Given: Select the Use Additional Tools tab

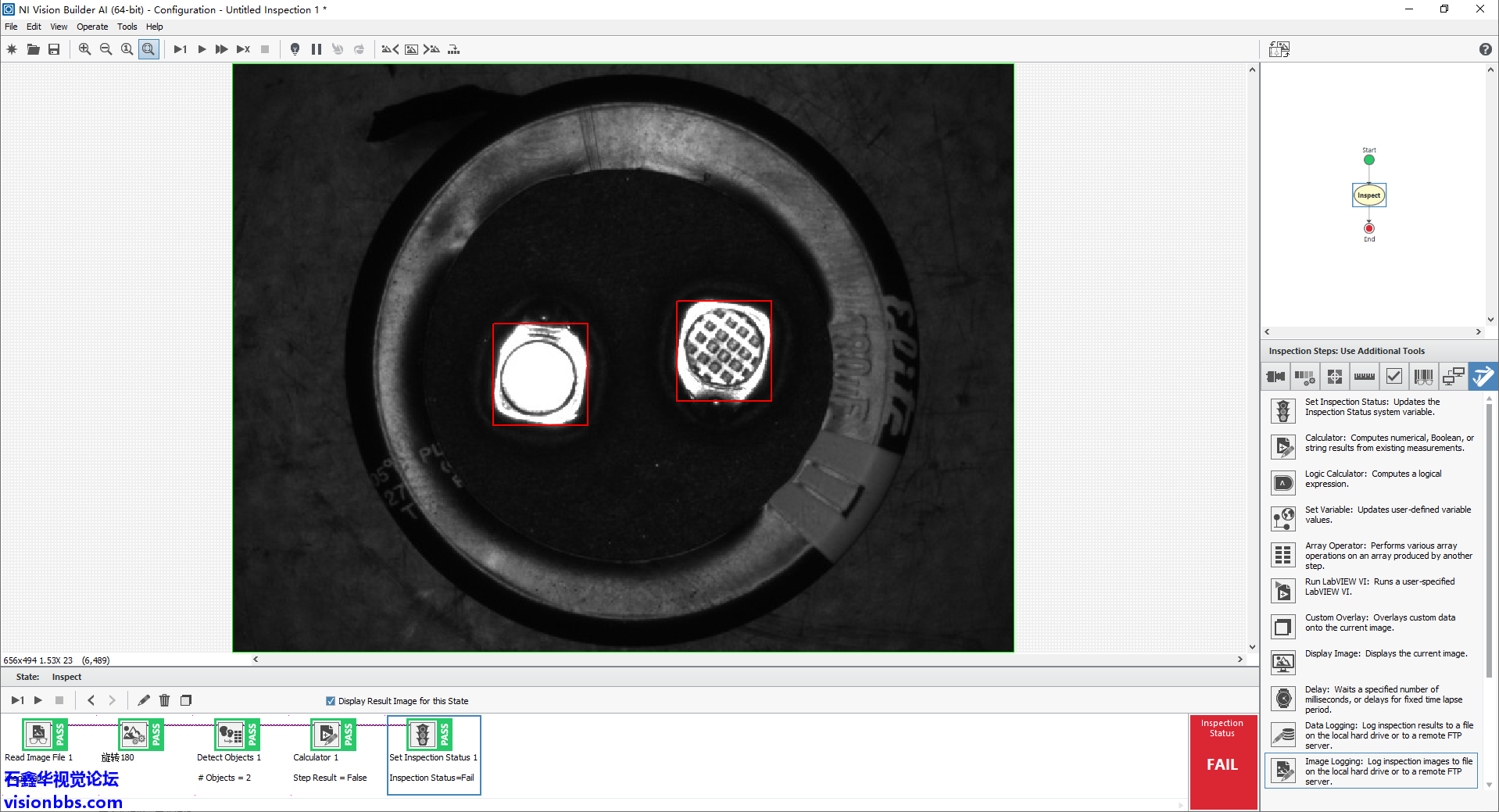Looking at the screenshot, I should (1483, 377).
